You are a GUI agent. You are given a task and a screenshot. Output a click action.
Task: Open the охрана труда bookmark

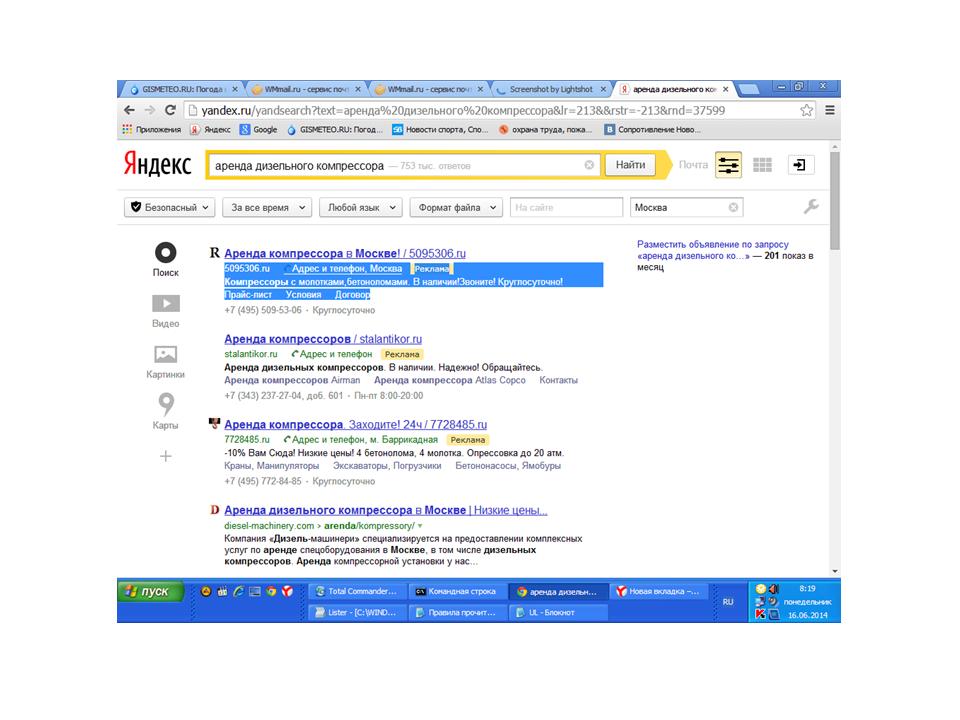[x=545, y=129]
